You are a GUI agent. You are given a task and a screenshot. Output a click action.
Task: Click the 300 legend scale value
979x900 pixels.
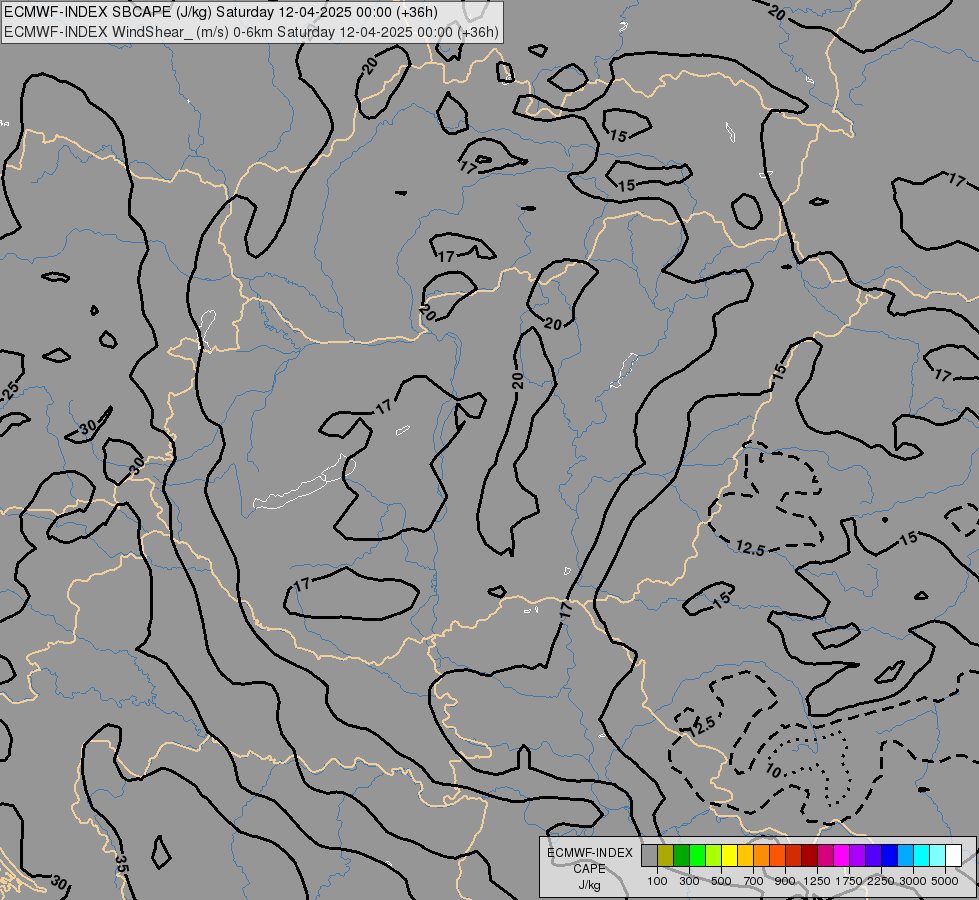[689, 881]
